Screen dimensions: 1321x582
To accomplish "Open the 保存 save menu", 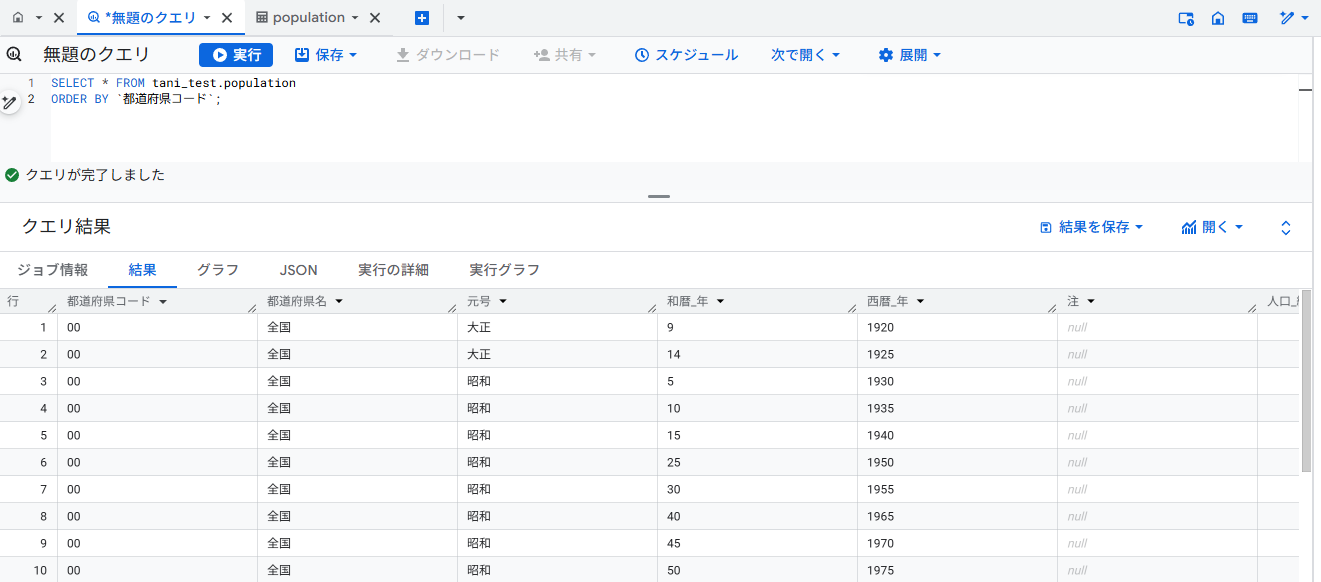I will (x=326, y=55).
